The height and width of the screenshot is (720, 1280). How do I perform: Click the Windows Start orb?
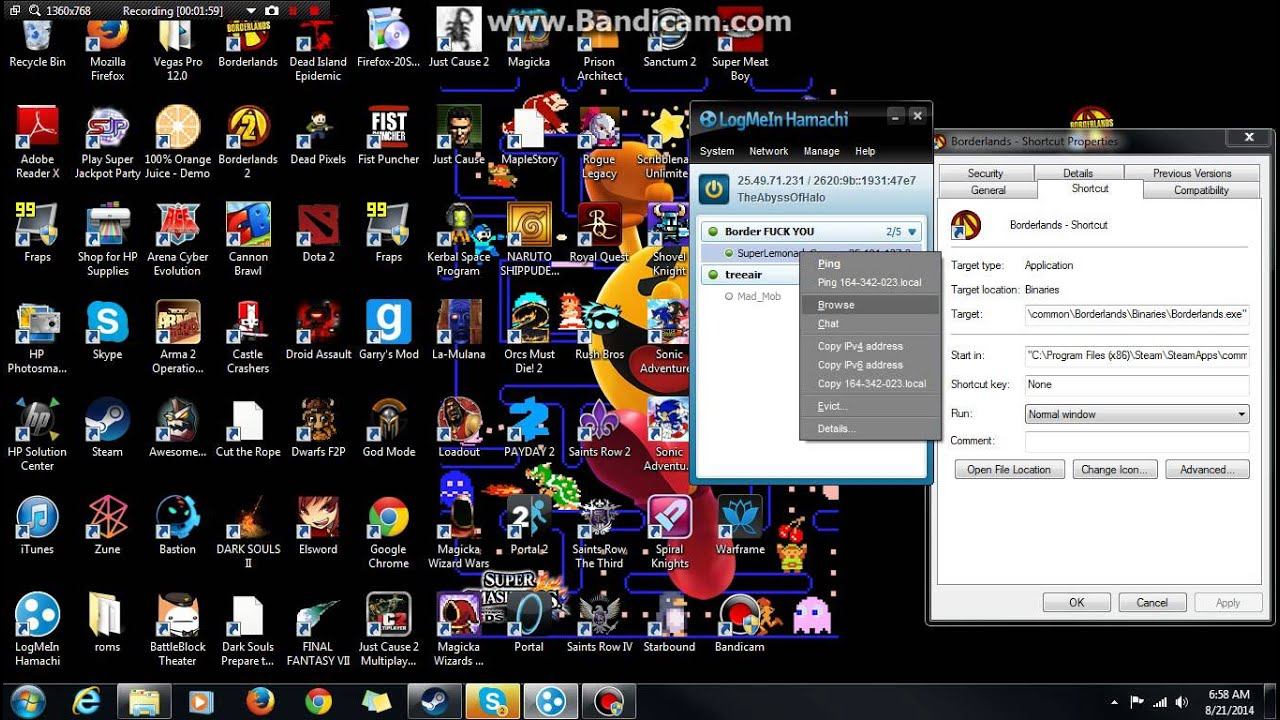[x=28, y=700]
